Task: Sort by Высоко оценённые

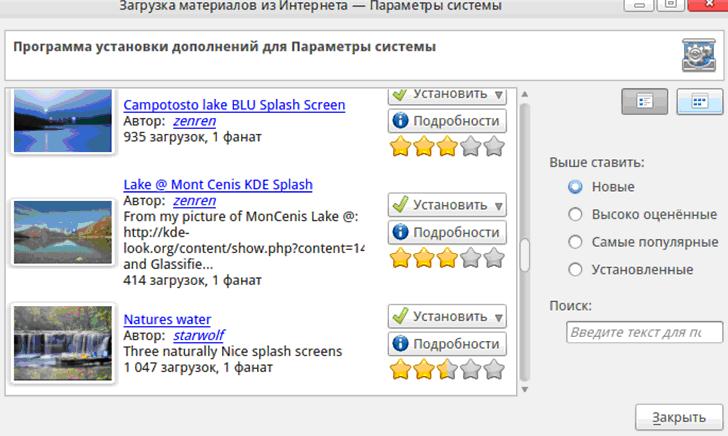Action: point(575,214)
